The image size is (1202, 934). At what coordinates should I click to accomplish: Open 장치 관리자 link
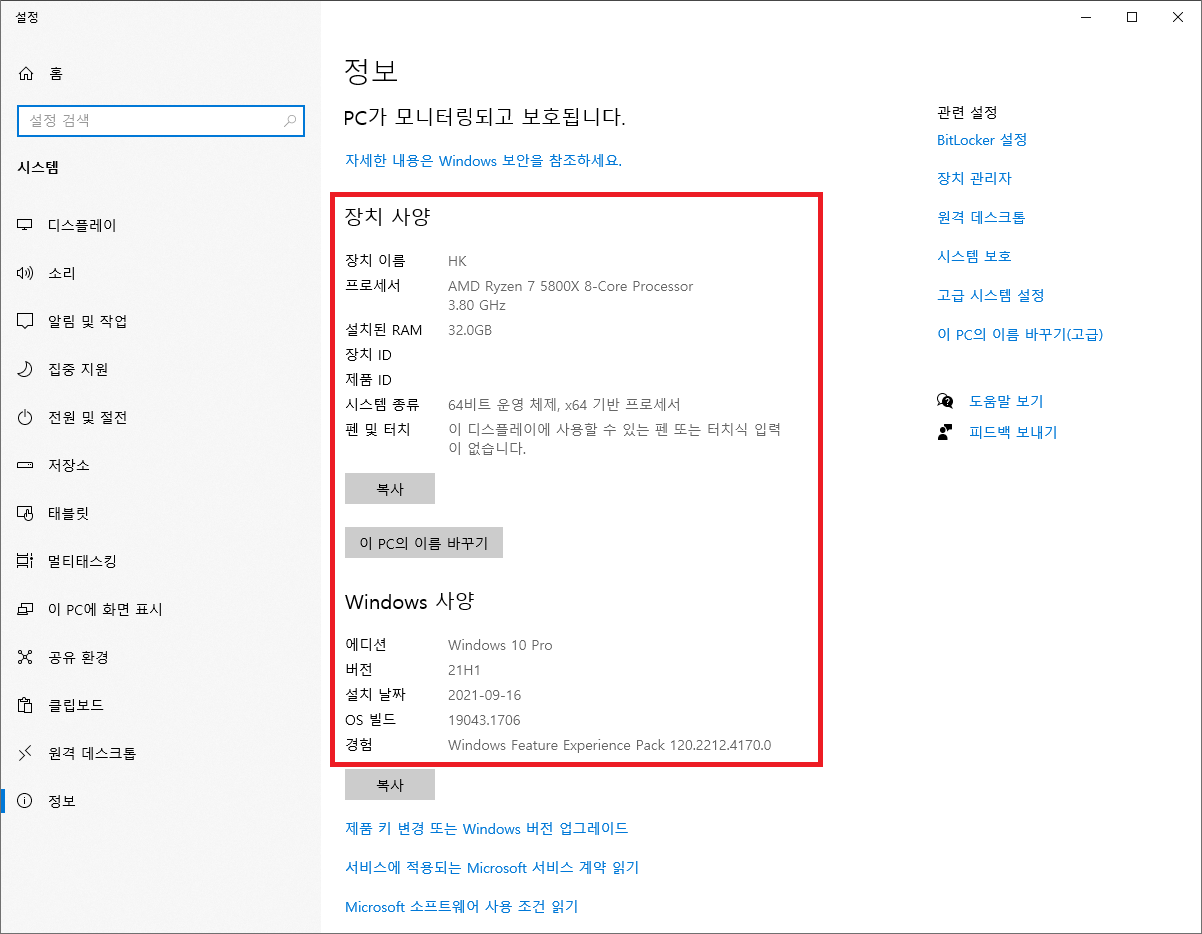[974, 178]
